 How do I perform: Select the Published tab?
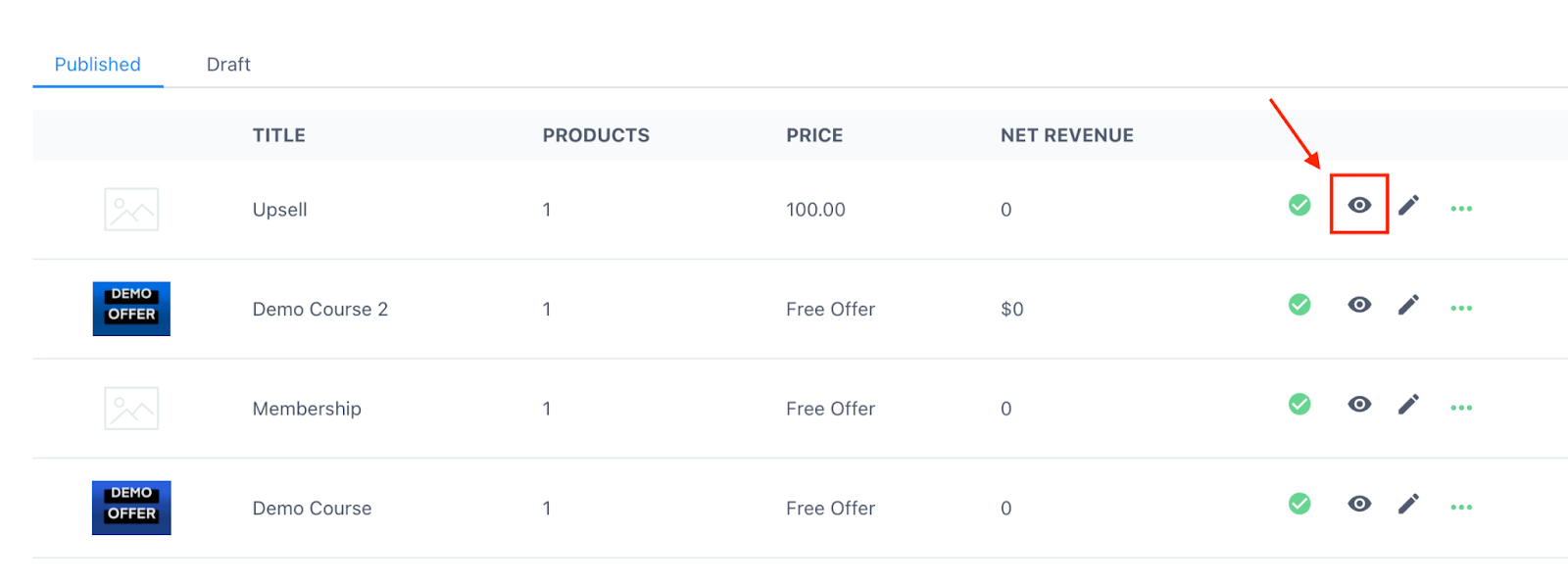click(98, 65)
